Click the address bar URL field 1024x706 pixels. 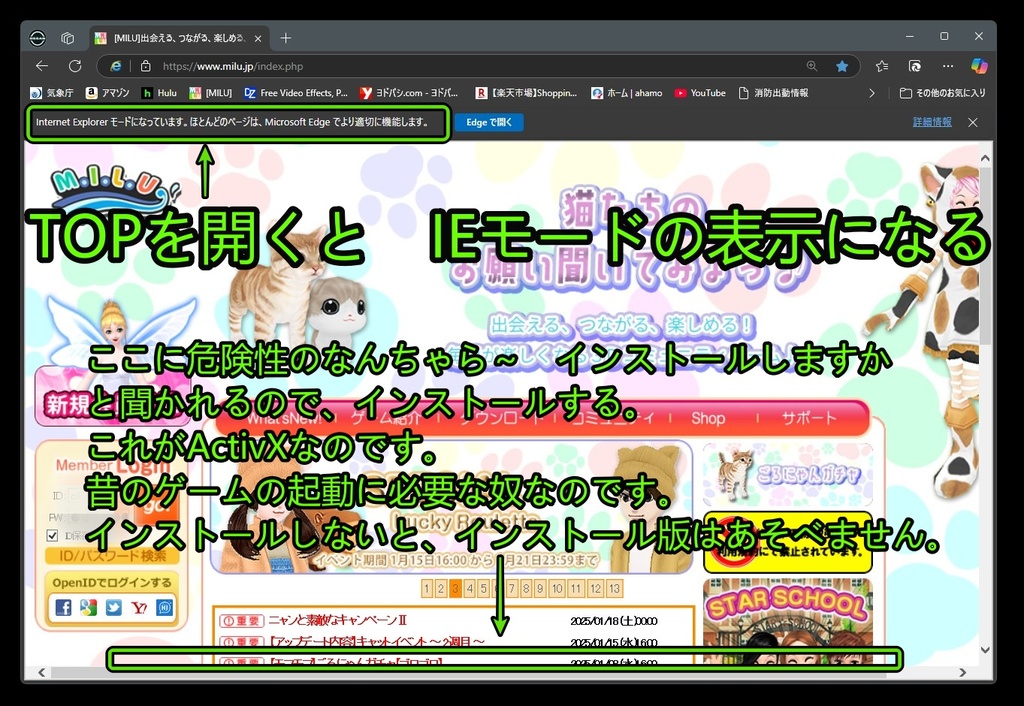tap(477, 66)
